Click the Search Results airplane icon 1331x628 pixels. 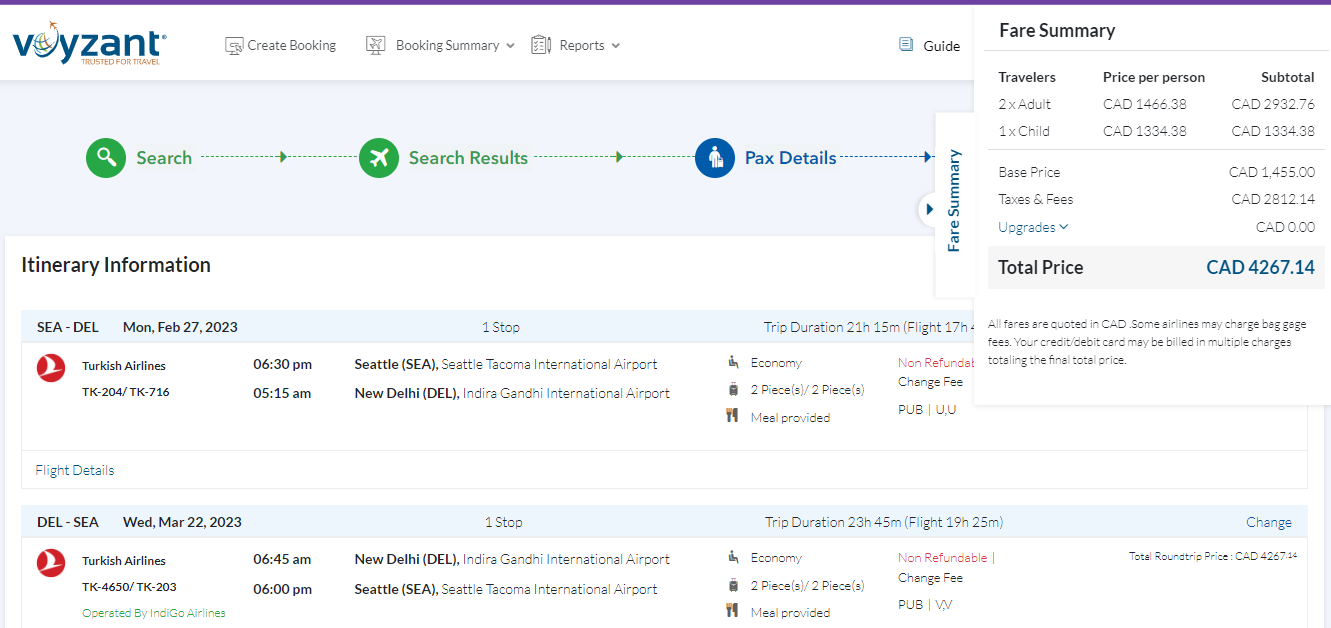pos(379,158)
